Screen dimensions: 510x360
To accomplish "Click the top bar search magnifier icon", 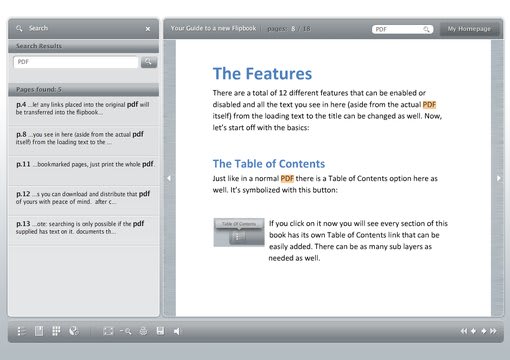I will 426,29.
